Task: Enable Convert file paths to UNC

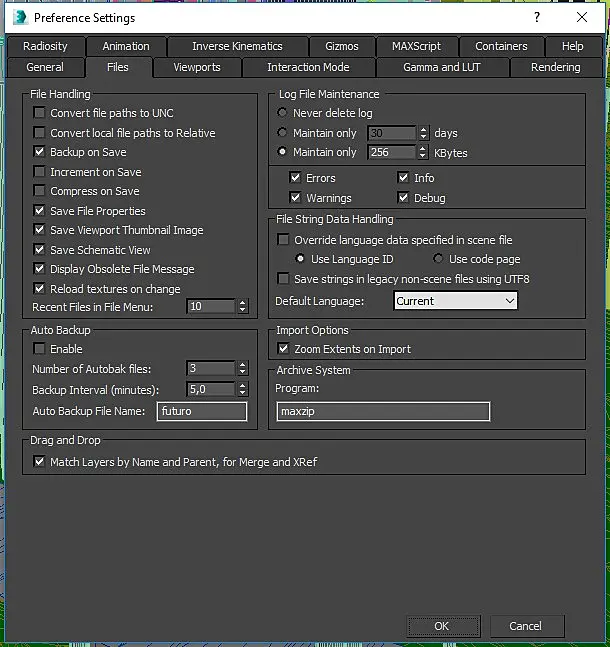Action: coord(40,113)
